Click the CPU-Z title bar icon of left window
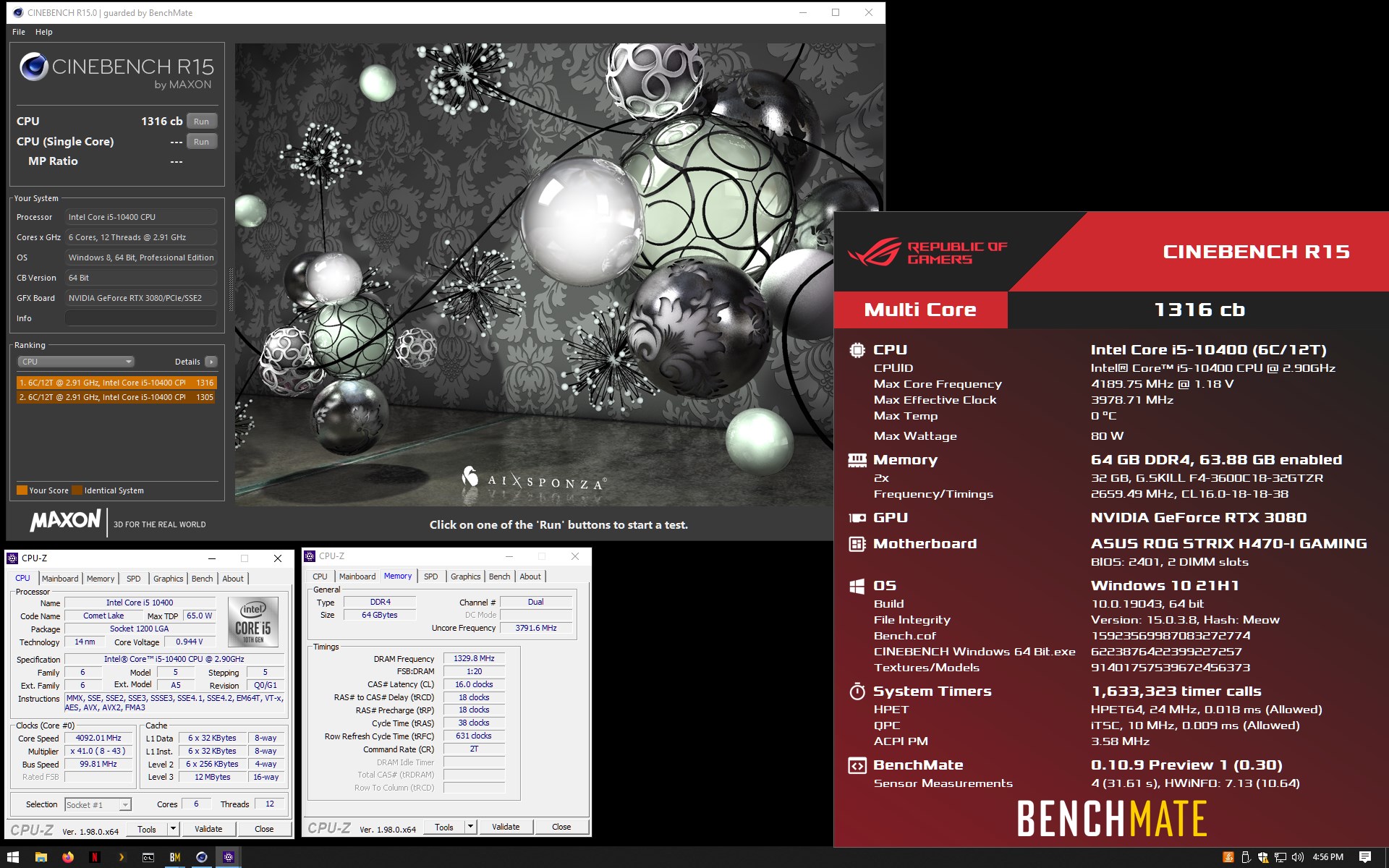The image size is (1389, 868). tap(12, 558)
